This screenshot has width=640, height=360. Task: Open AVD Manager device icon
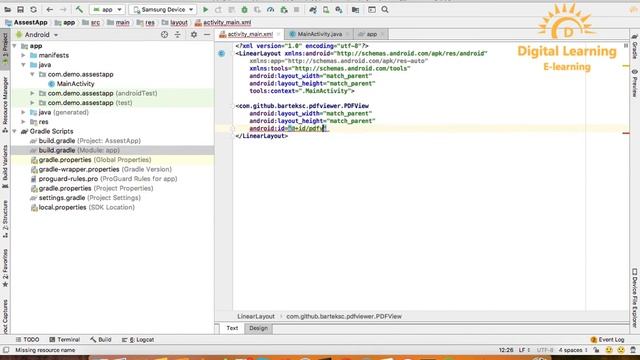point(326,9)
